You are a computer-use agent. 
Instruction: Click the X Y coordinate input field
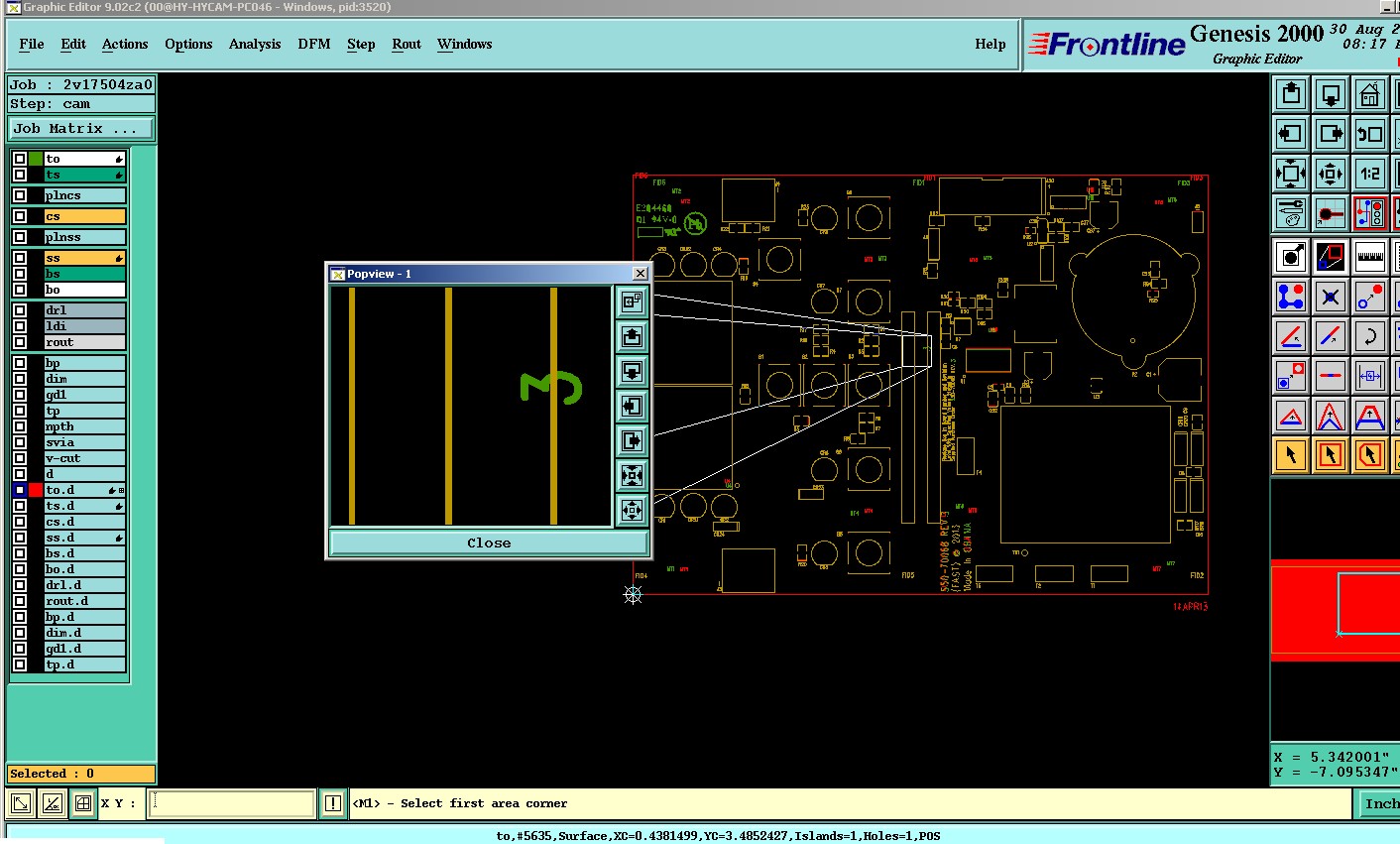point(232,803)
